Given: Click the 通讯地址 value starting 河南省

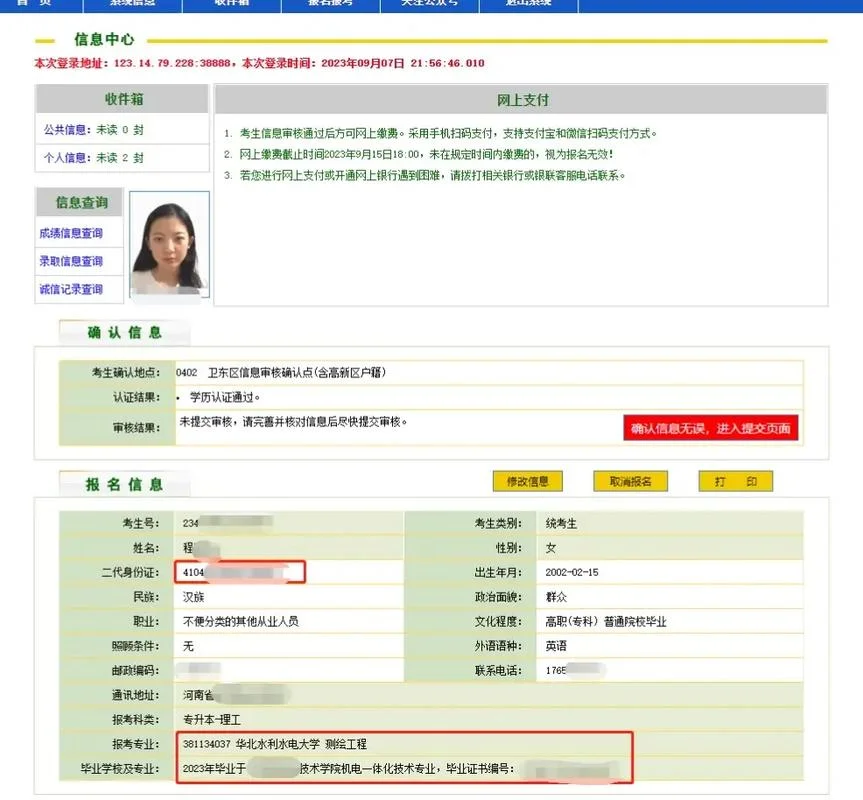Looking at the screenshot, I should pos(236,695).
